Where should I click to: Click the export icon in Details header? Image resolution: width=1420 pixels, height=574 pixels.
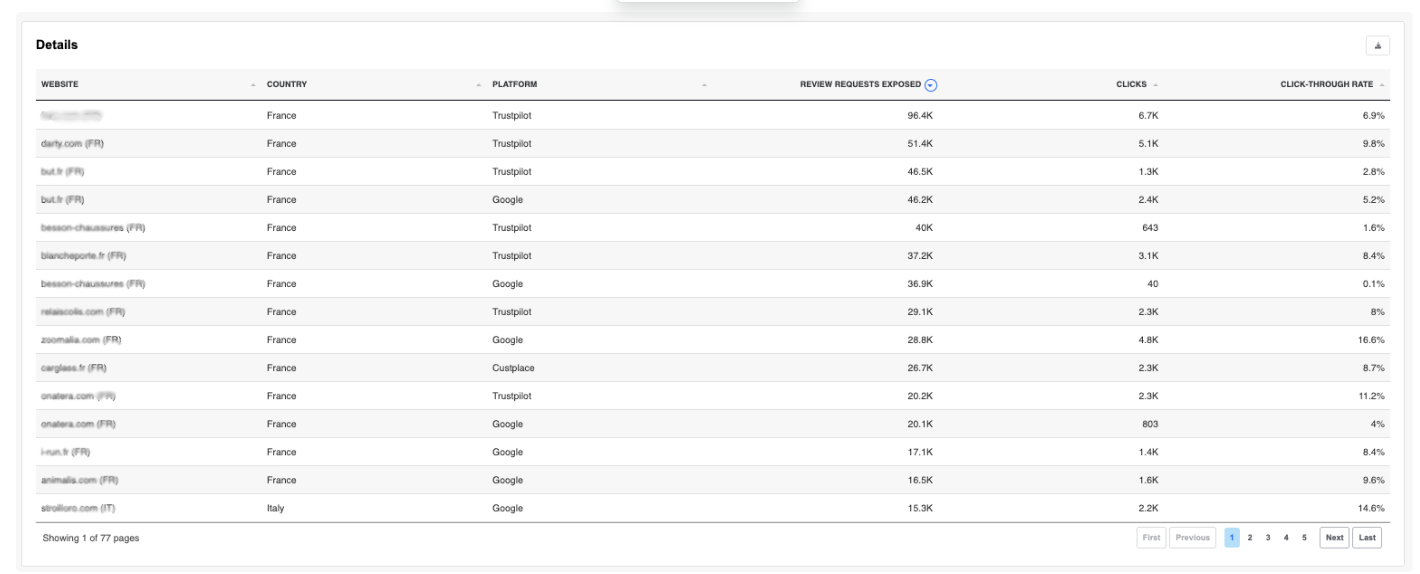(x=1377, y=46)
